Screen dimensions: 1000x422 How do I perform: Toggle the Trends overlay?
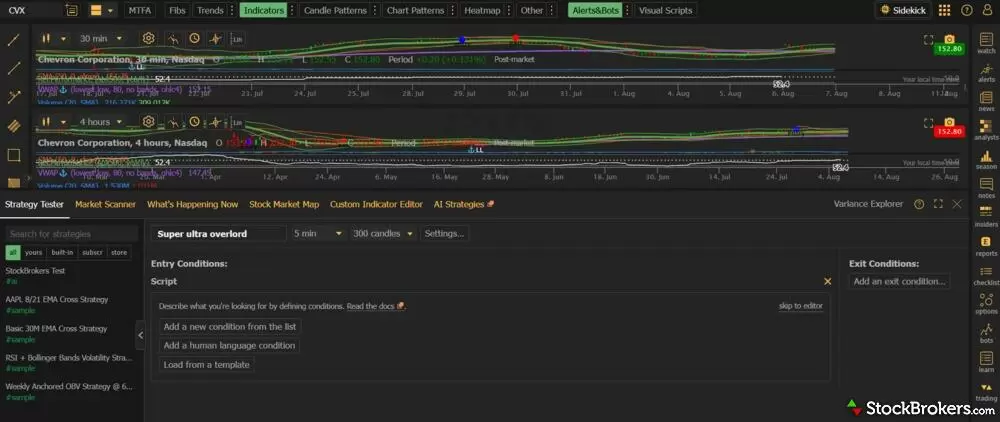click(x=210, y=10)
